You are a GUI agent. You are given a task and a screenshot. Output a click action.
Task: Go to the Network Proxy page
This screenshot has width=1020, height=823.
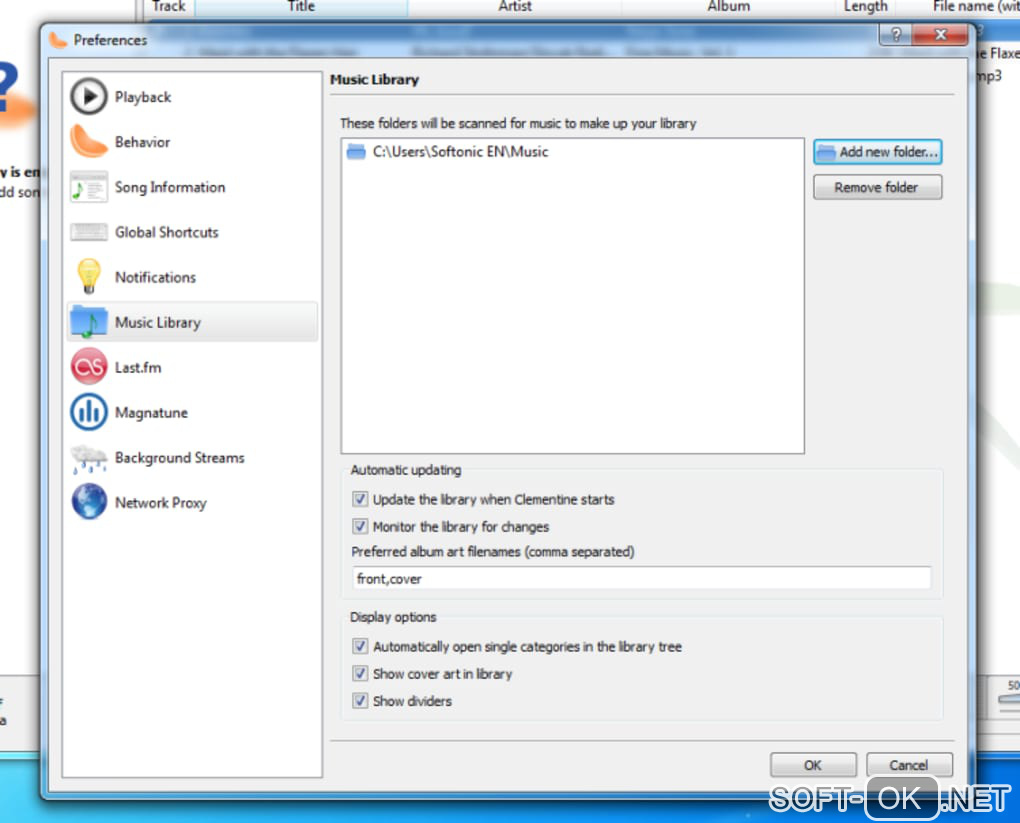click(192, 502)
